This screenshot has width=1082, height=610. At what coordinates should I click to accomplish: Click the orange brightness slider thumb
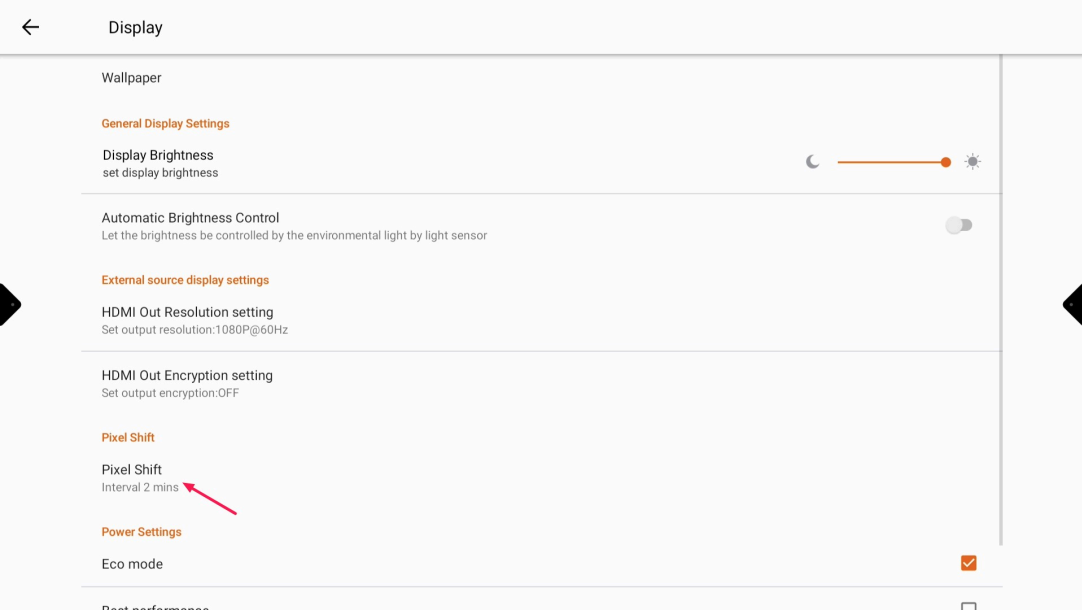pyautogui.click(x=945, y=162)
